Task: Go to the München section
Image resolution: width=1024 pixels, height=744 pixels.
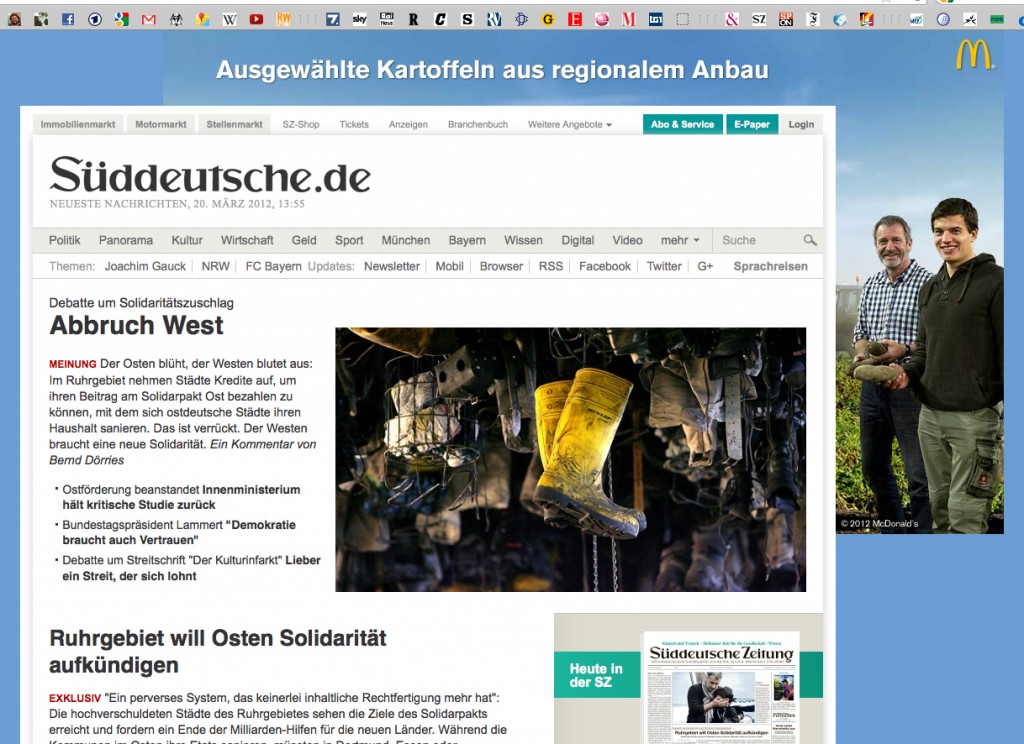Action: 406,240
